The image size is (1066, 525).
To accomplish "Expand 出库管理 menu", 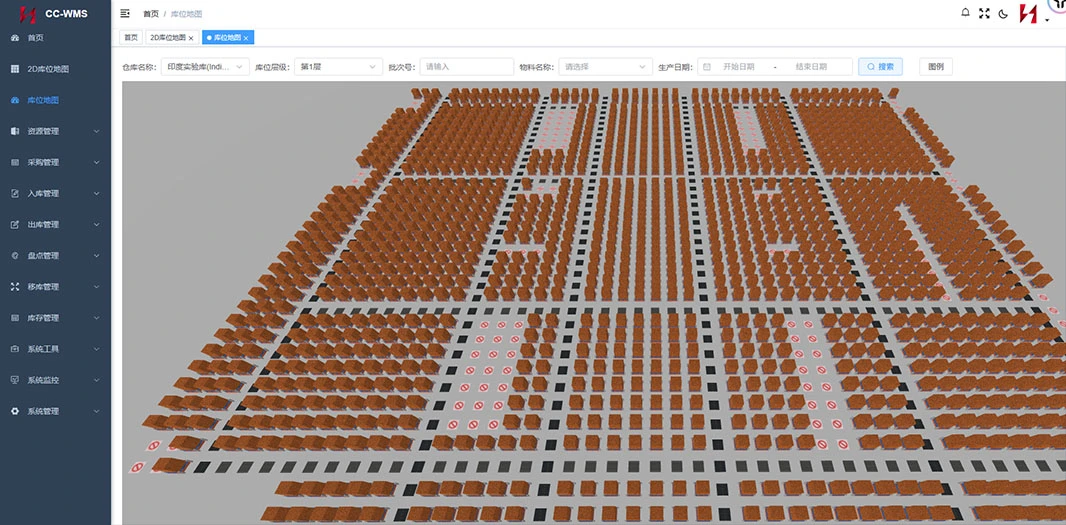I will tap(55, 224).
